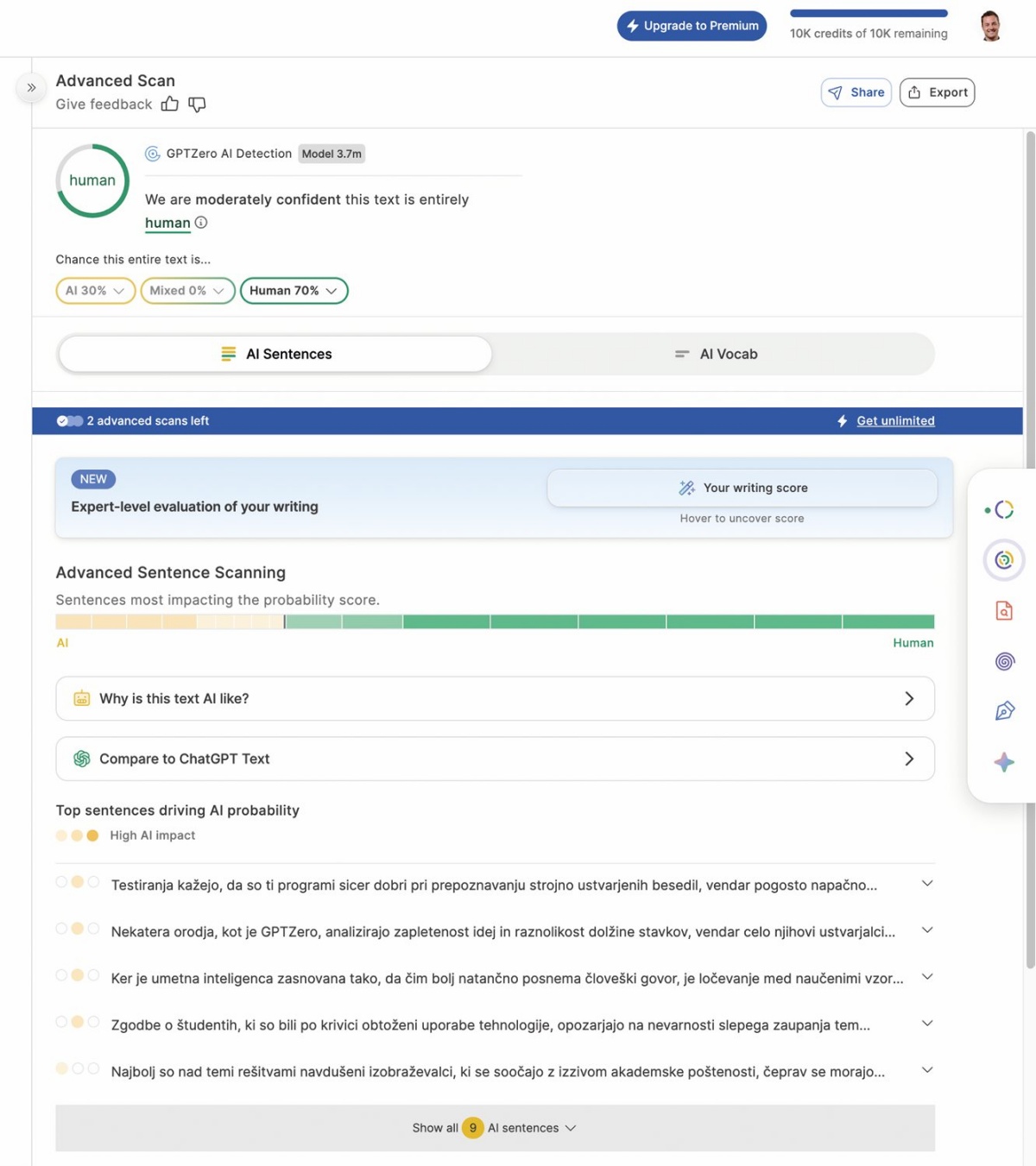Expand 'Why is this text AI like?' section

[x=495, y=698]
